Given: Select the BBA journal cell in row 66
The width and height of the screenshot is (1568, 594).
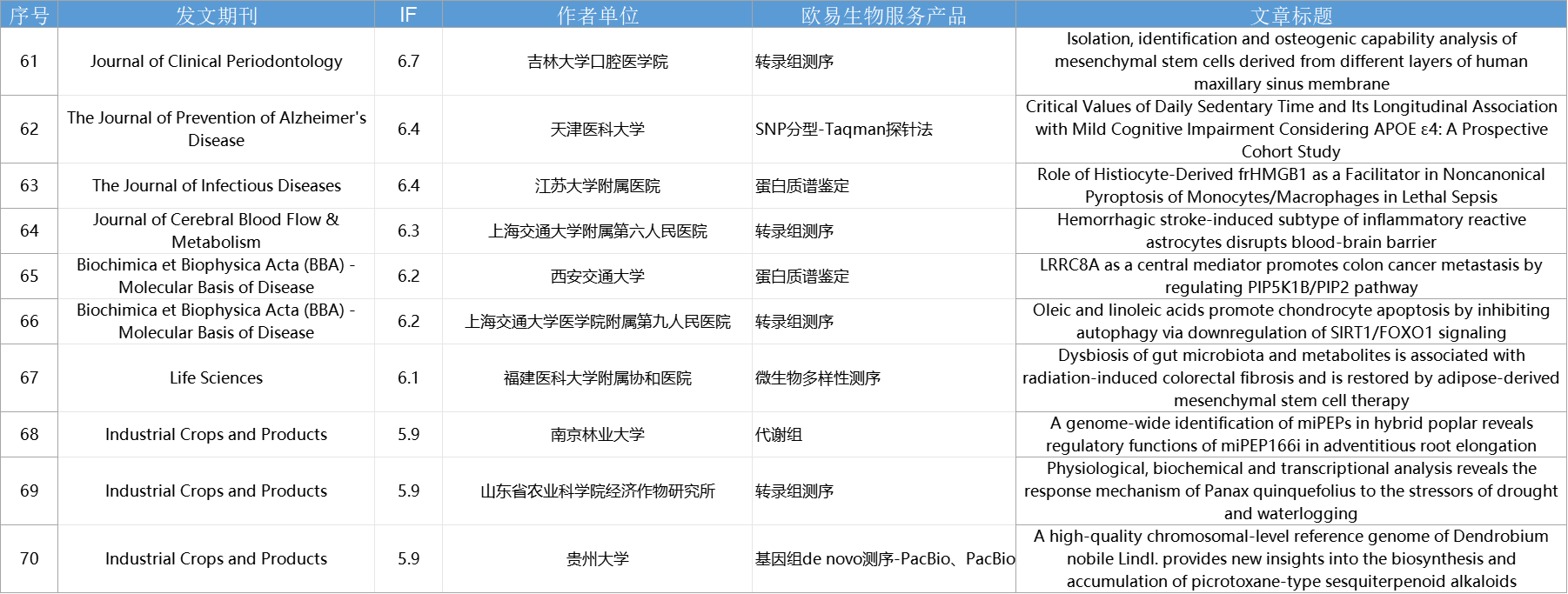Looking at the screenshot, I should (x=216, y=322).
